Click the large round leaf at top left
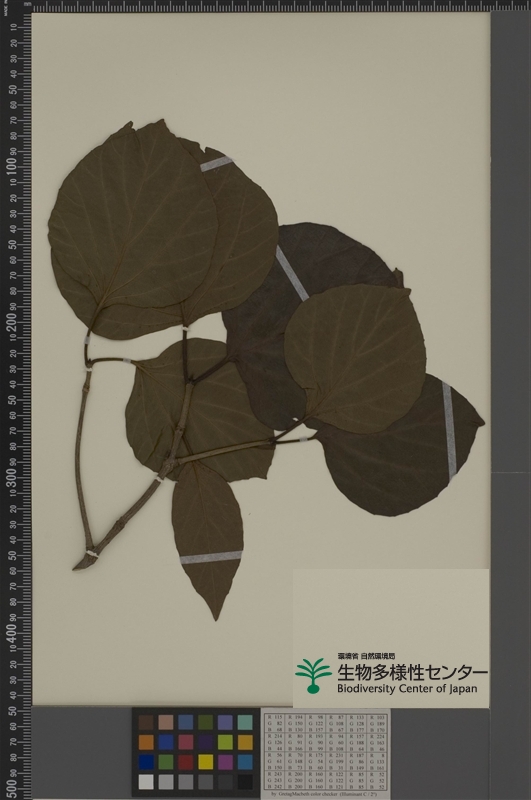This screenshot has width=531, height=800. coord(133,224)
